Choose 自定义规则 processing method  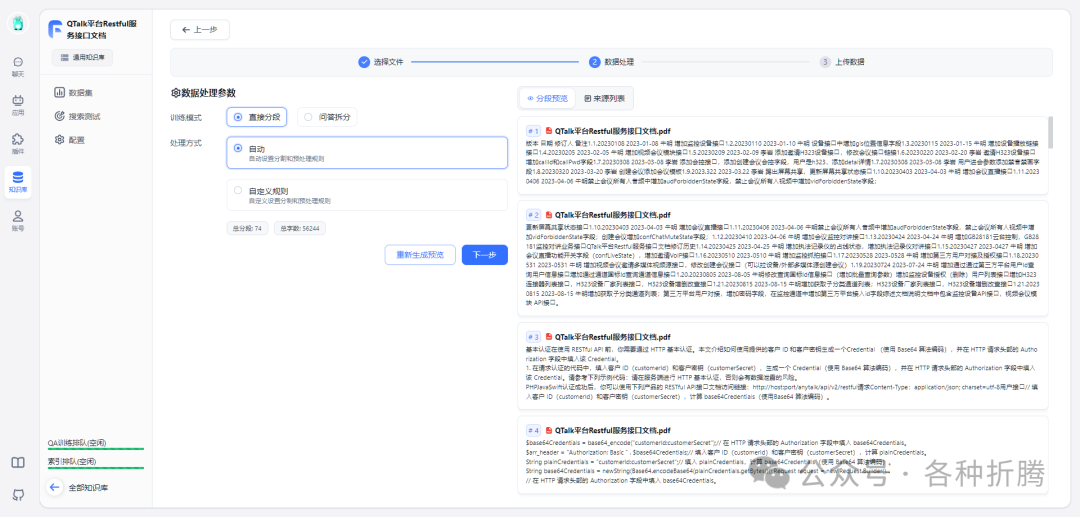click(x=366, y=195)
